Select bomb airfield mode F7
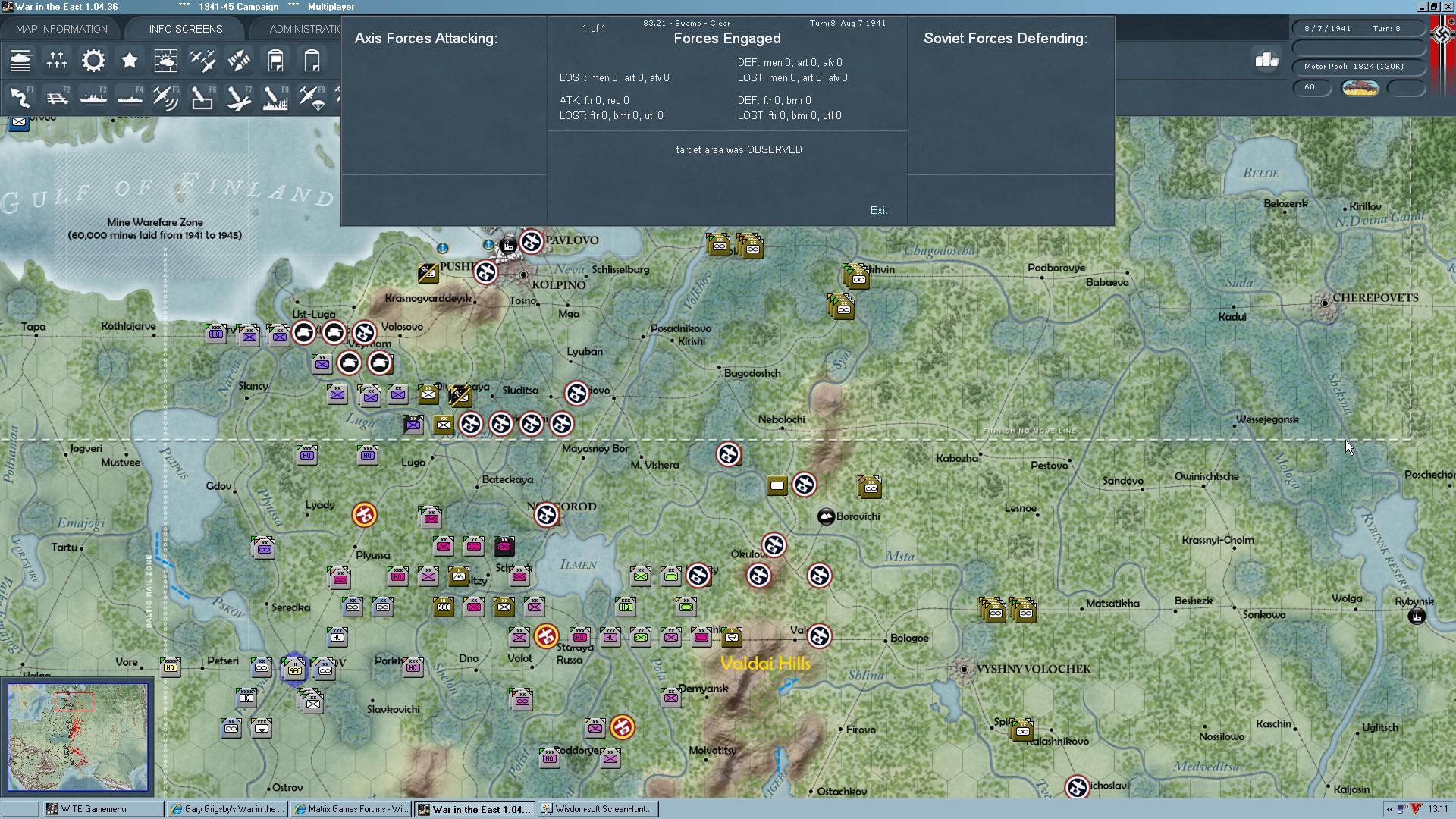 [239, 98]
